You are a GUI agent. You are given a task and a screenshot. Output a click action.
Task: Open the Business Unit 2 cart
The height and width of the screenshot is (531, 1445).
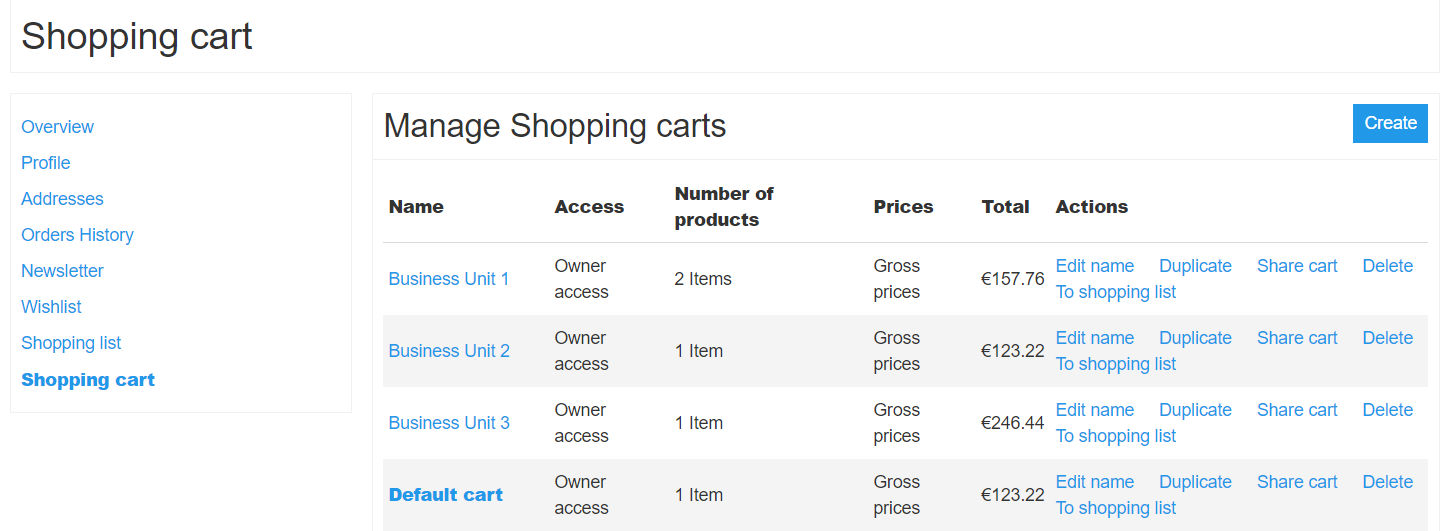(x=449, y=351)
